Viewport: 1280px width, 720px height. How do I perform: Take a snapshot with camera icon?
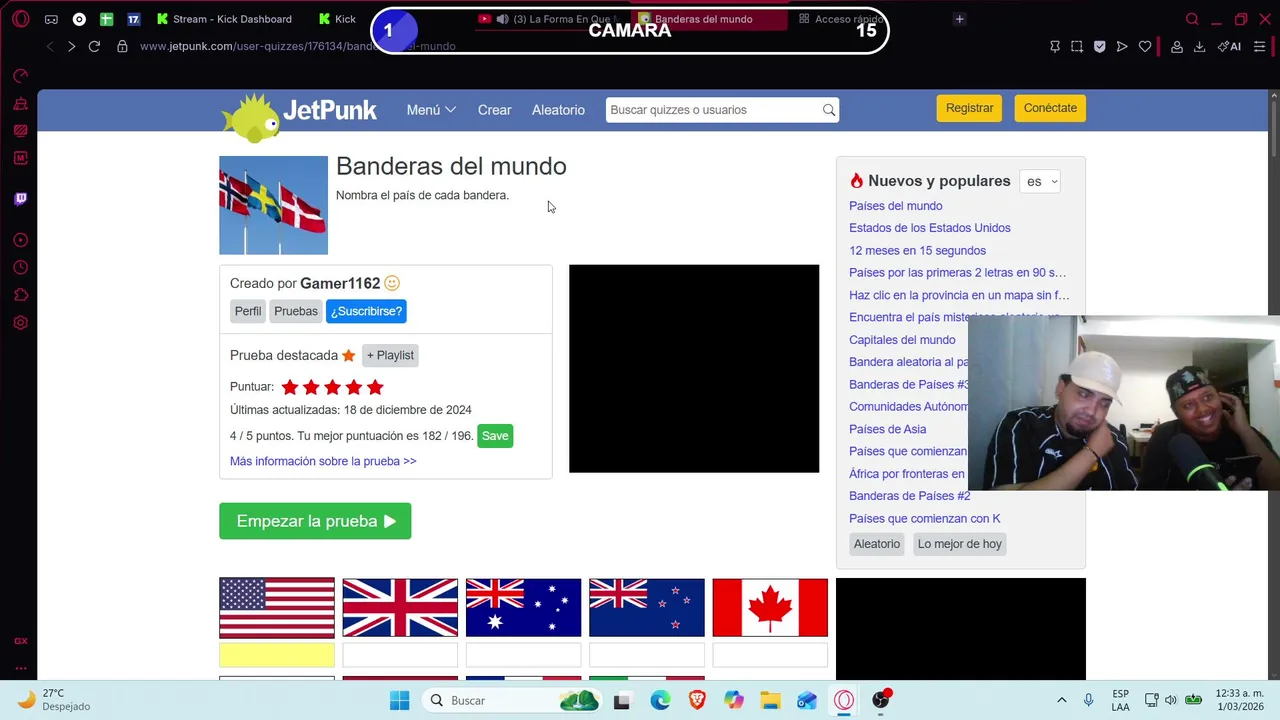click(1077, 46)
